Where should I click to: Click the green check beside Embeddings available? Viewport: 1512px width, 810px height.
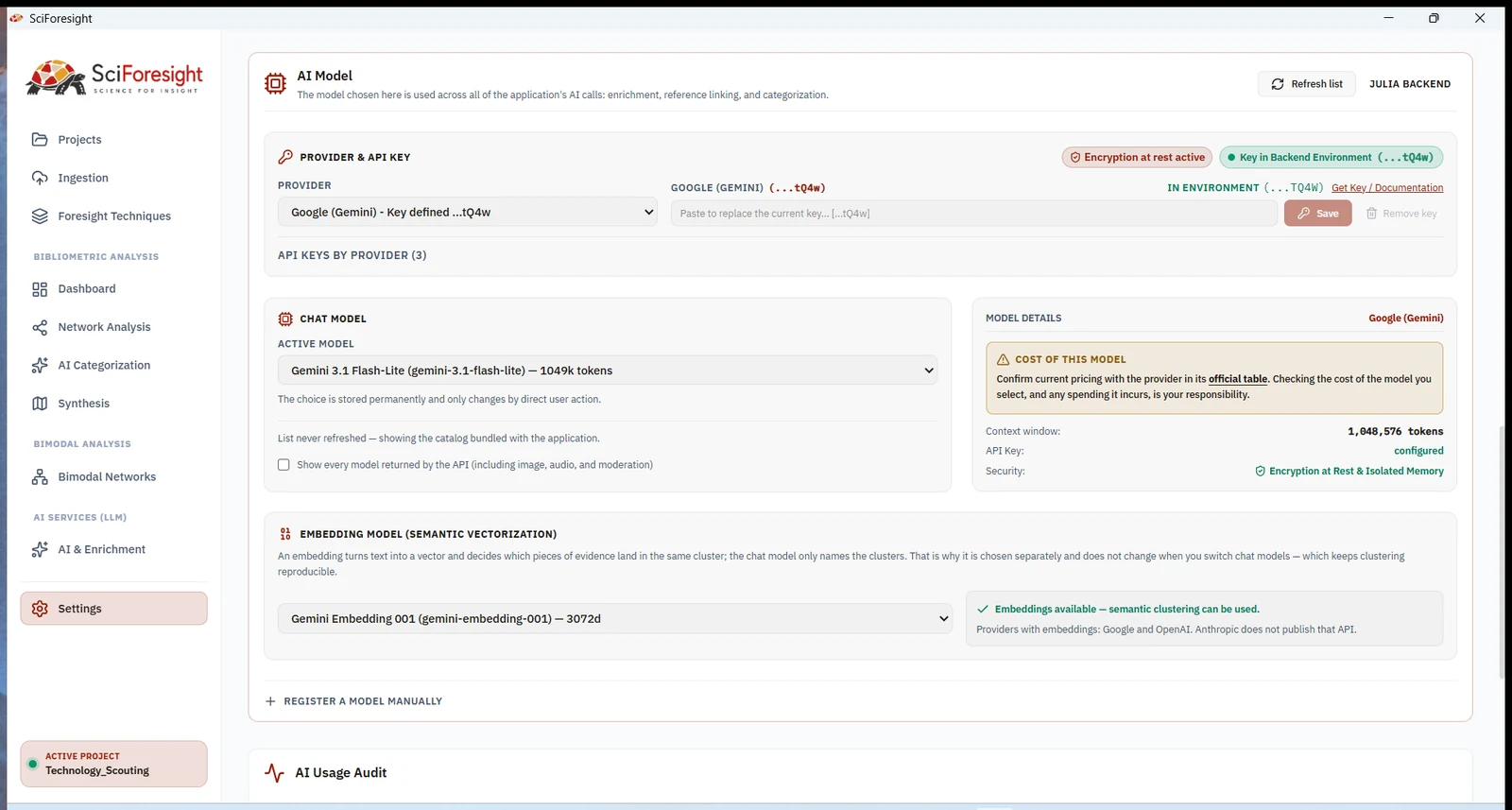(983, 610)
